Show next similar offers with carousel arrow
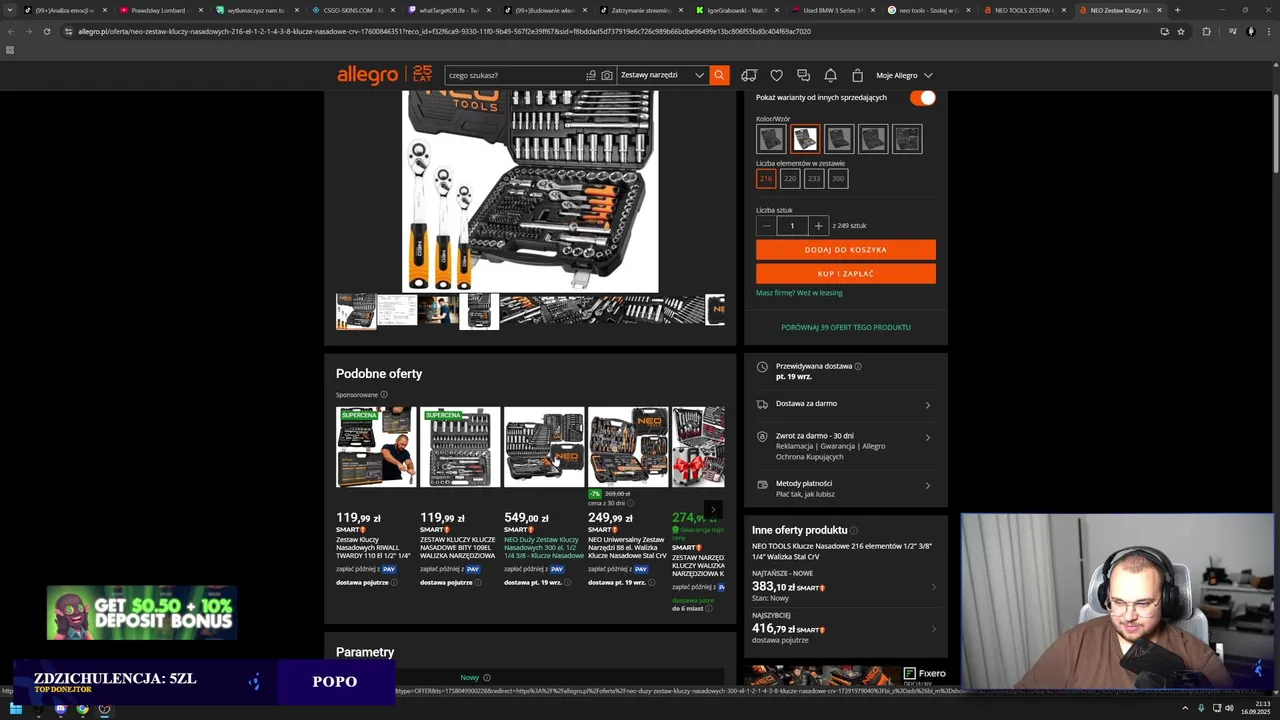 point(713,510)
